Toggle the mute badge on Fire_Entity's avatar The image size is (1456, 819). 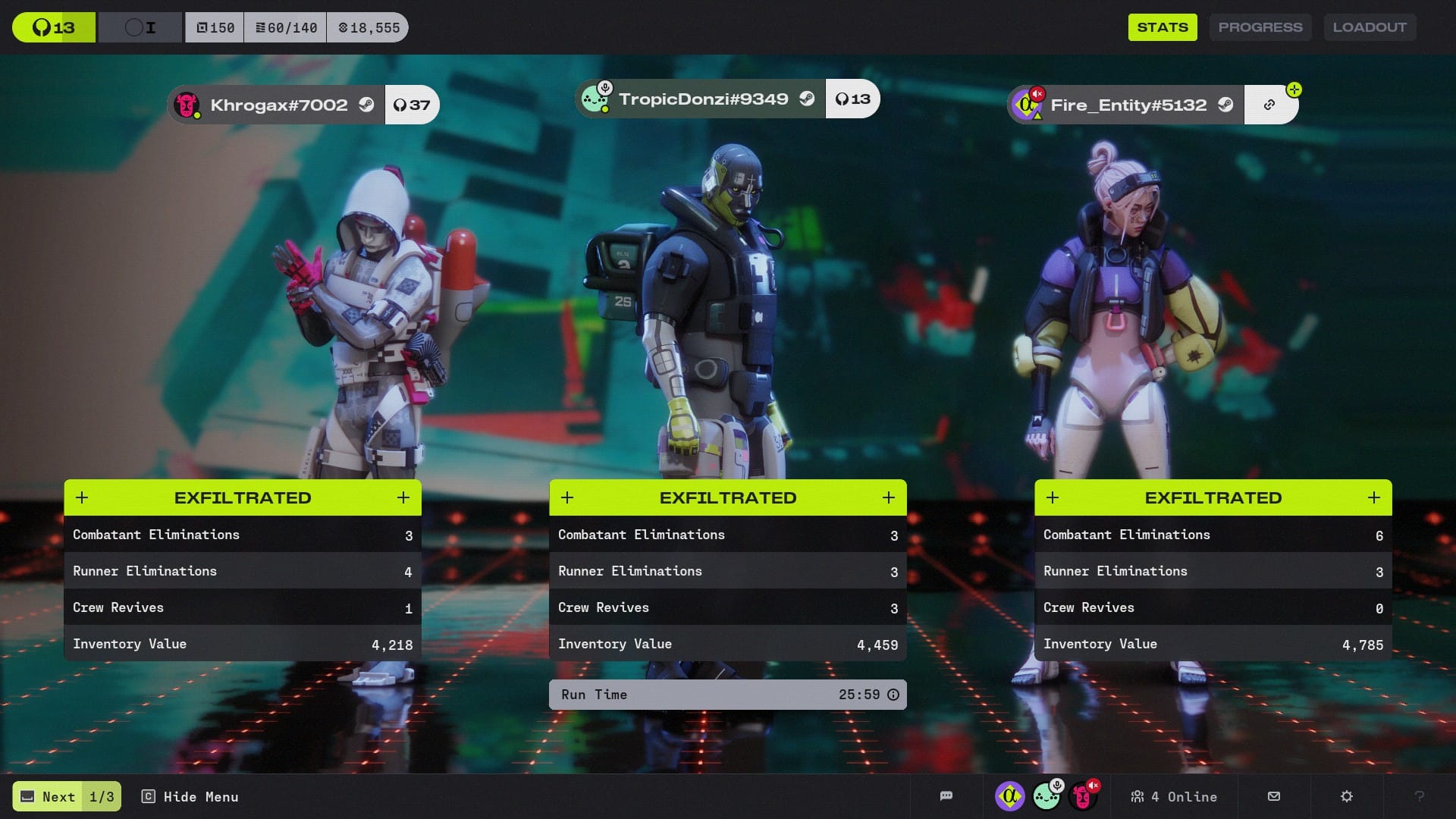(1037, 94)
